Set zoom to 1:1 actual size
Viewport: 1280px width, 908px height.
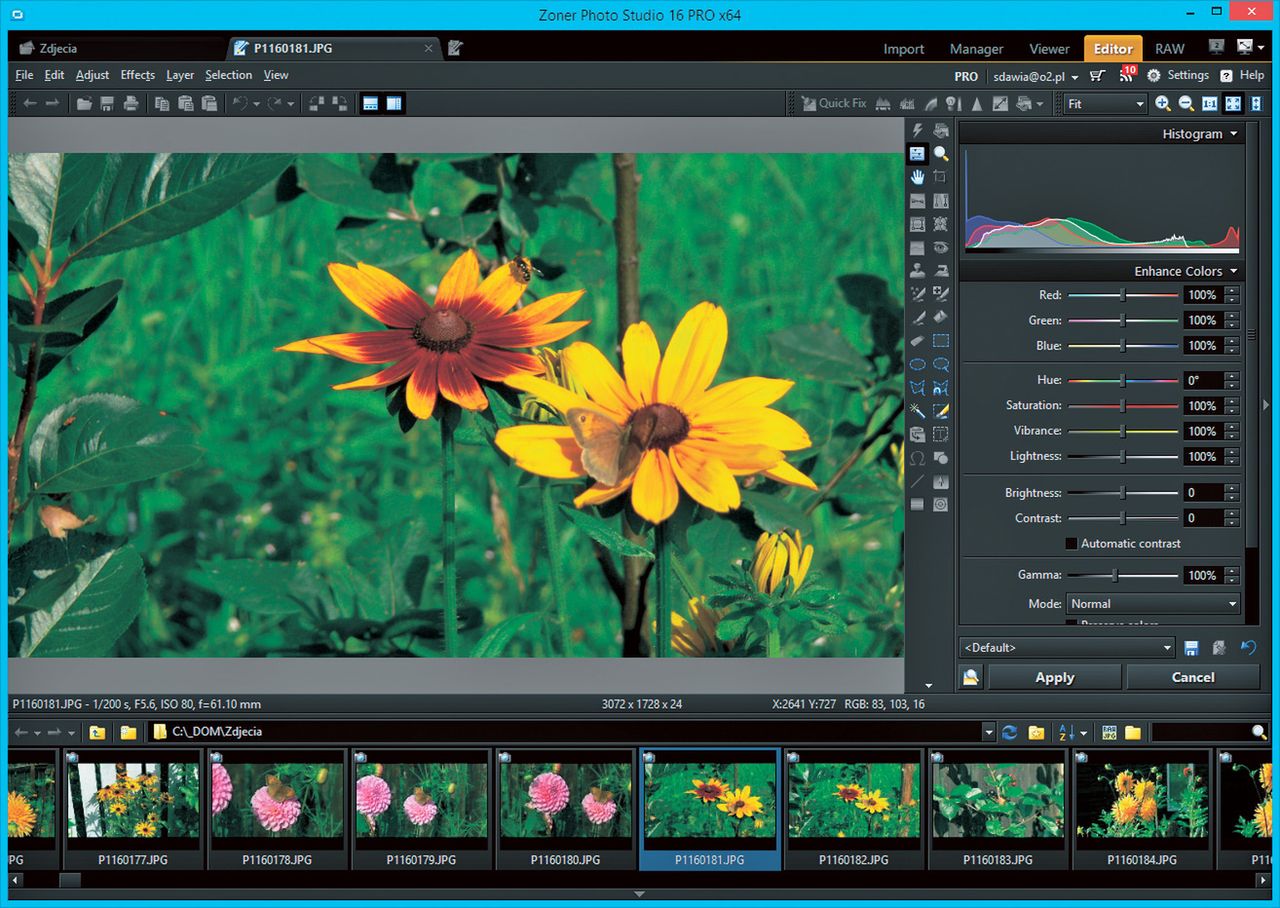[x=1210, y=103]
